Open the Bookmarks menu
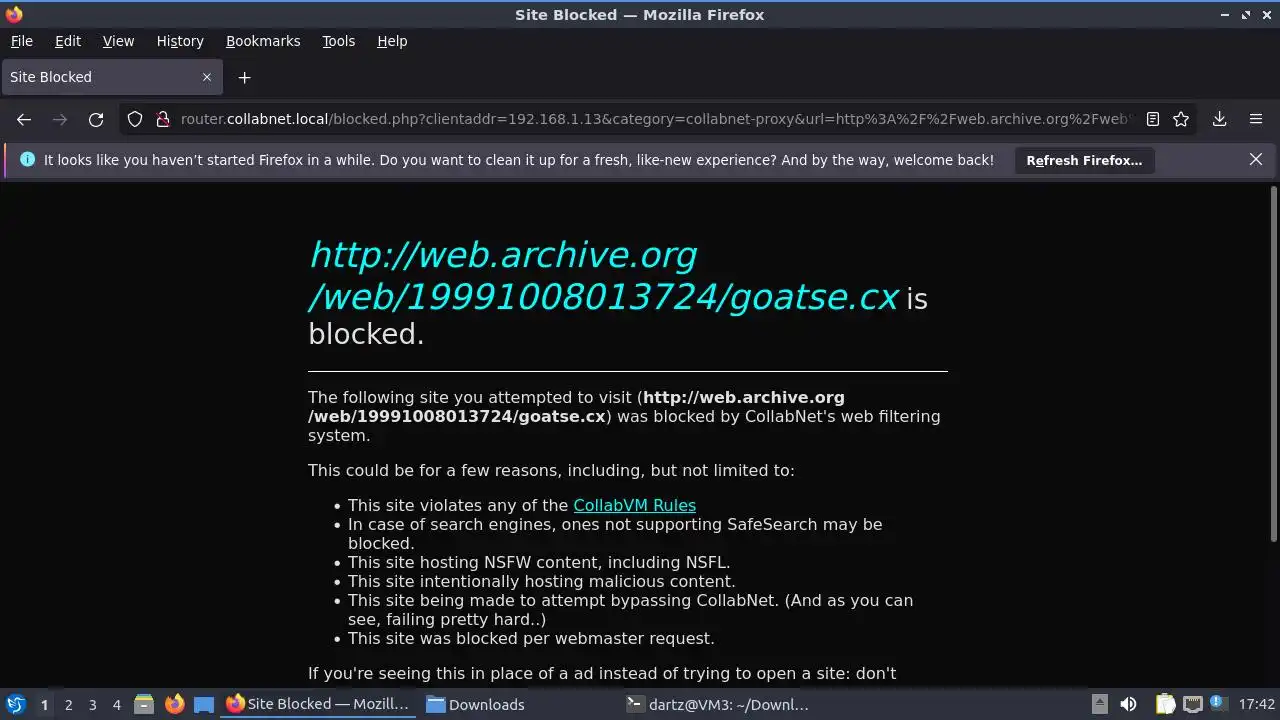Screen dimensions: 1280x720 263,41
